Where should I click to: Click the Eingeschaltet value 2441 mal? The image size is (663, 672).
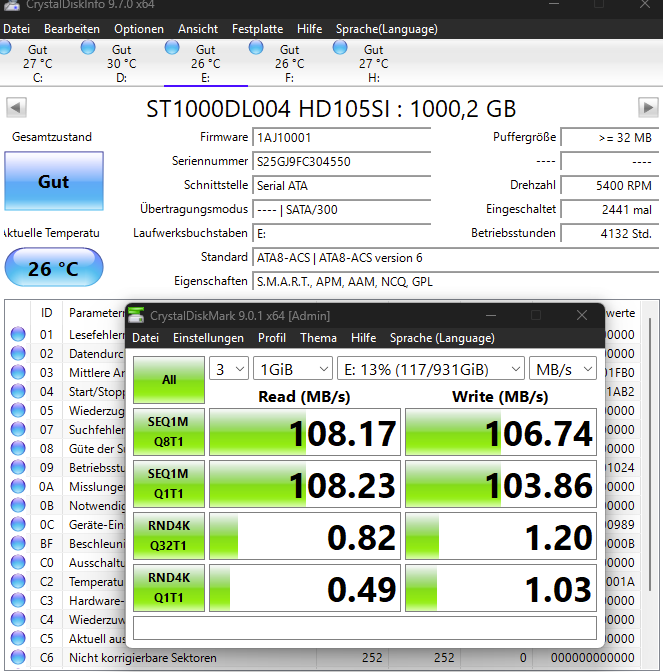pos(610,210)
